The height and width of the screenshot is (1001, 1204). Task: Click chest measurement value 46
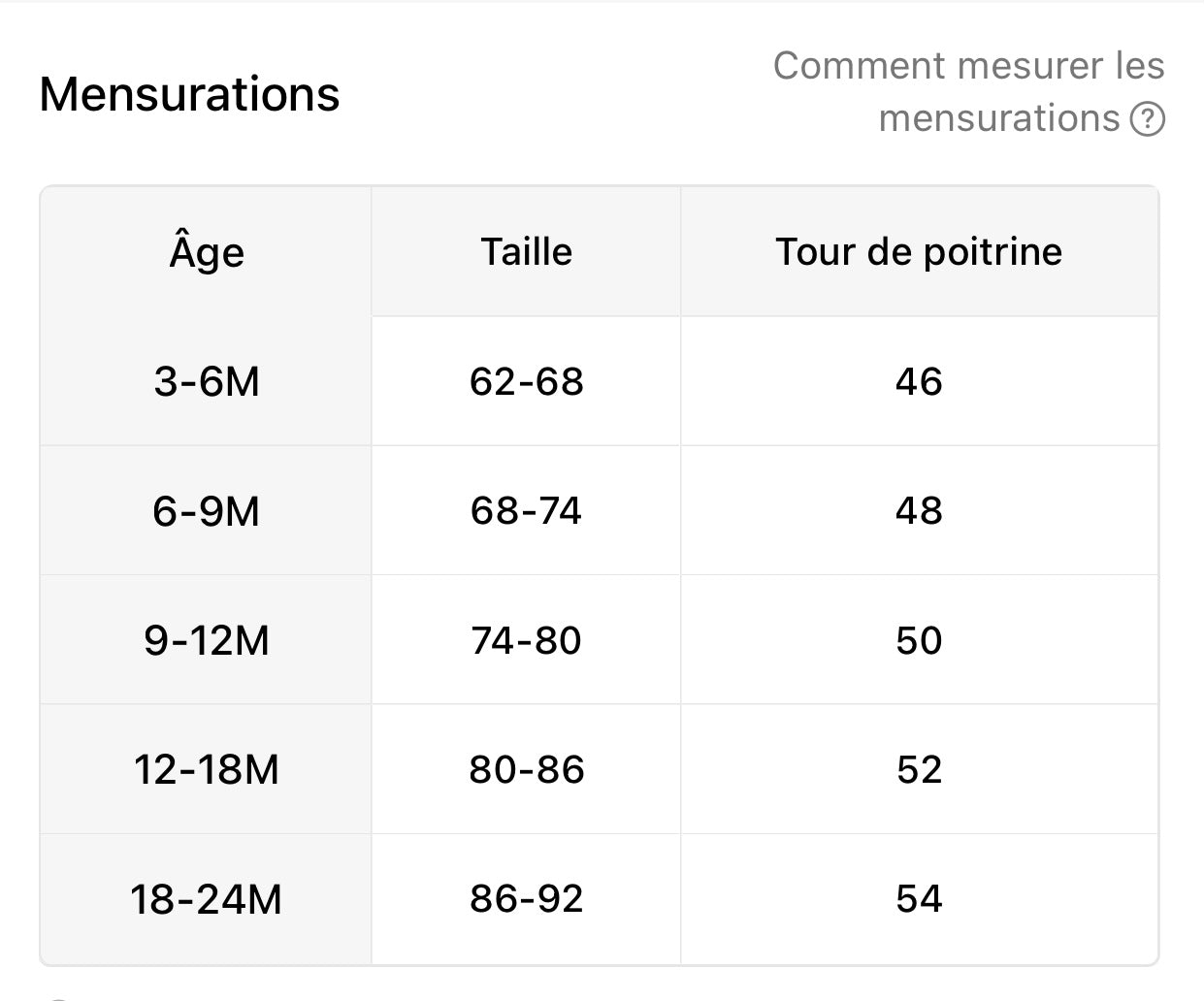(x=920, y=381)
